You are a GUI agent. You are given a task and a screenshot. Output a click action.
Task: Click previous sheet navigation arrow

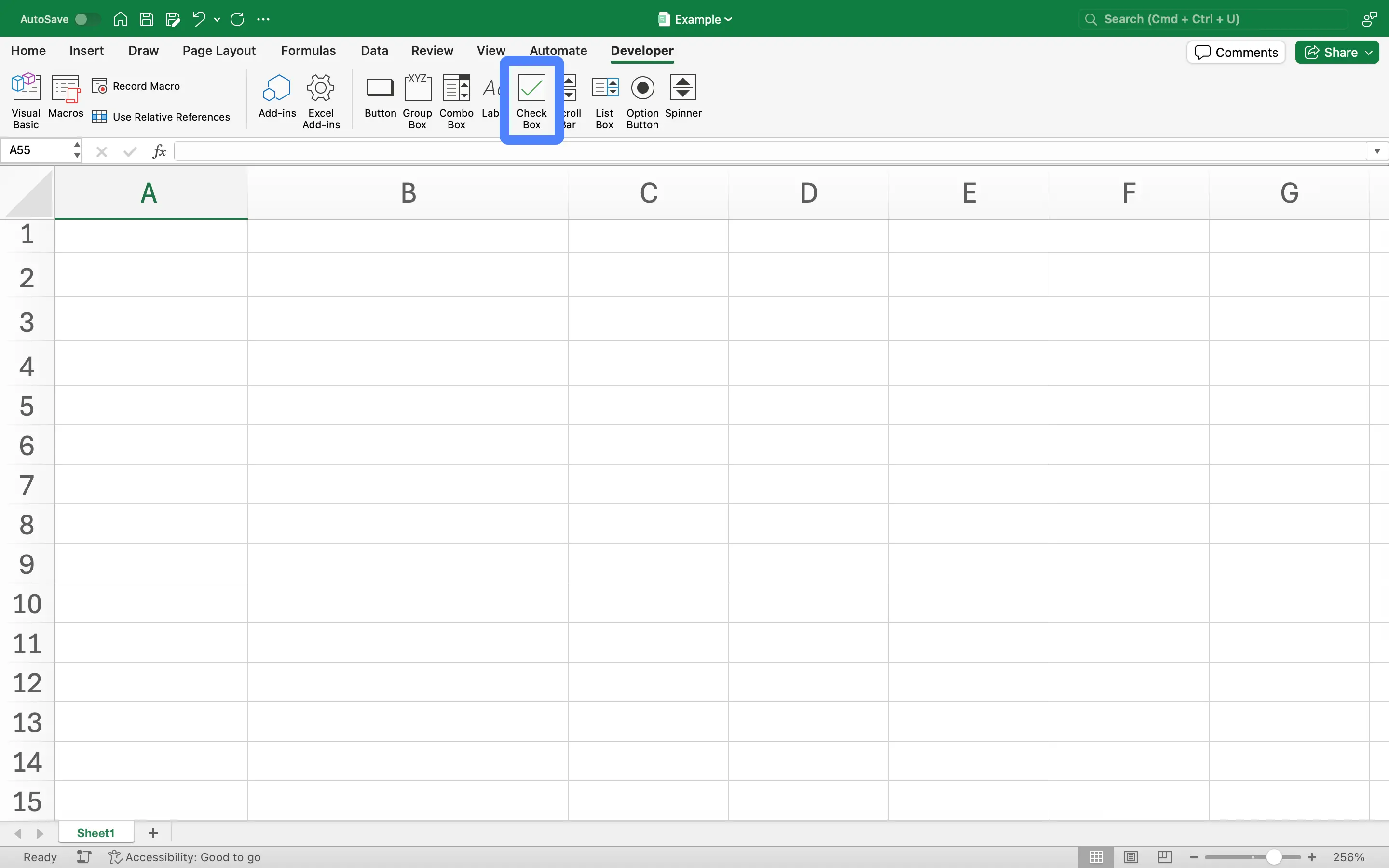(18, 834)
